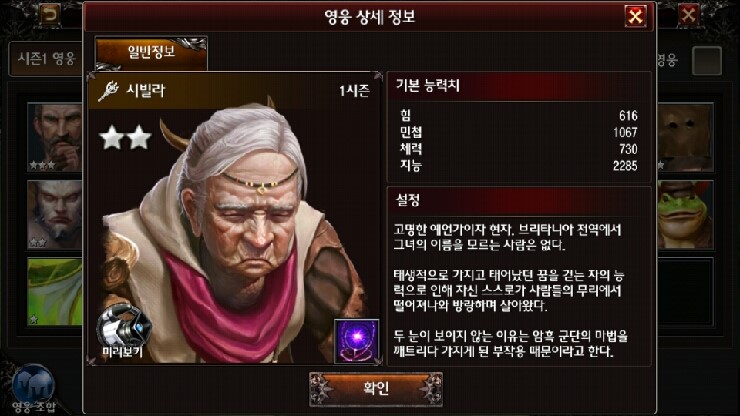
Task: Click the back arrow icon at top left
Action: coord(50,15)
